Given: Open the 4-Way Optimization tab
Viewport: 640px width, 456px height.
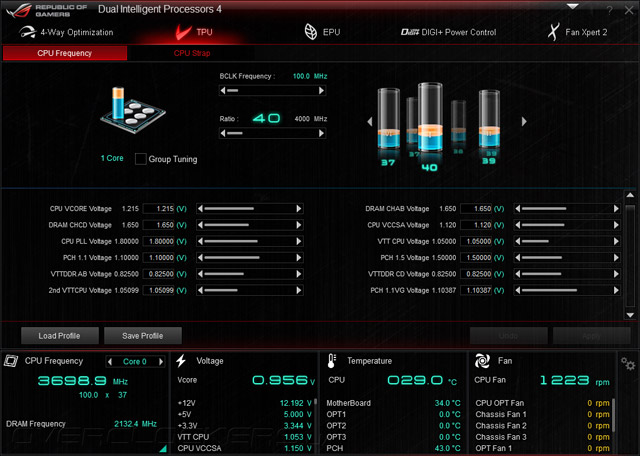Looking at the screenshot, I should tap(66, 32).
